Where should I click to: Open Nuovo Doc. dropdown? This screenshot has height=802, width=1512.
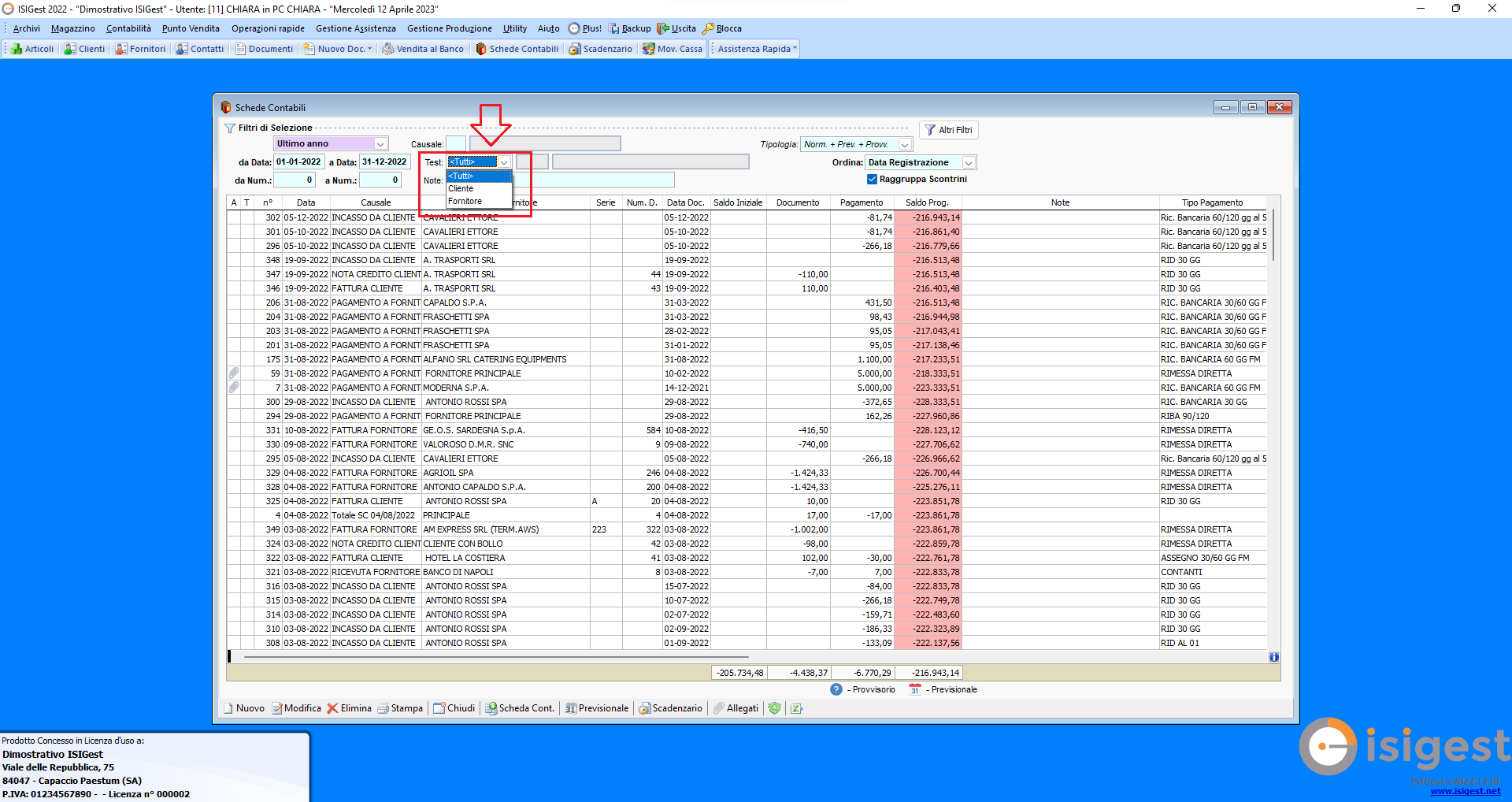click(x=339, y=49)
